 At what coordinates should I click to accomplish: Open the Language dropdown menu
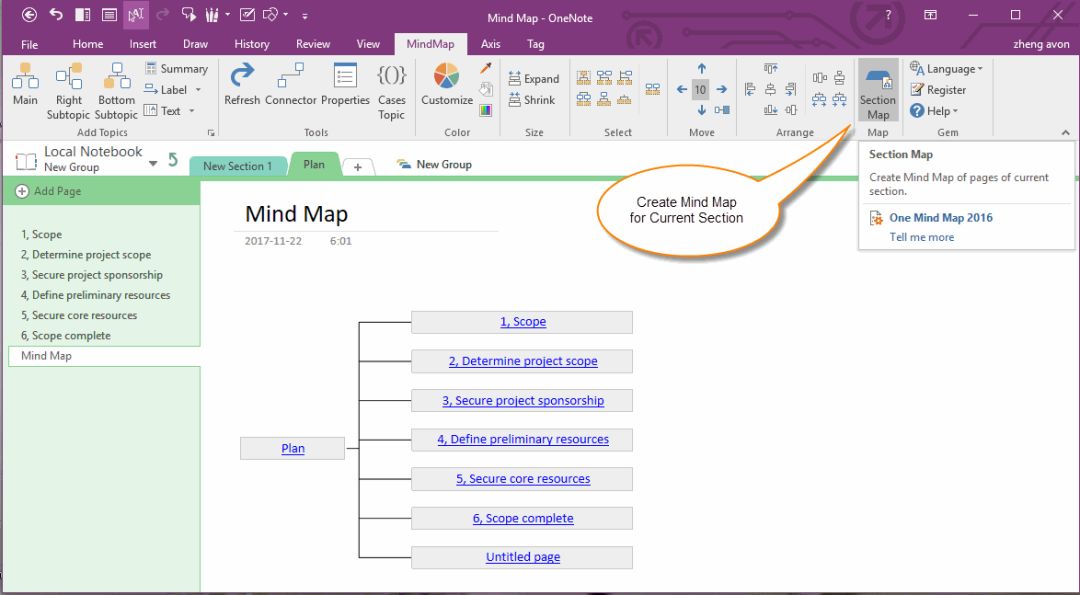(x=946, y=69)
